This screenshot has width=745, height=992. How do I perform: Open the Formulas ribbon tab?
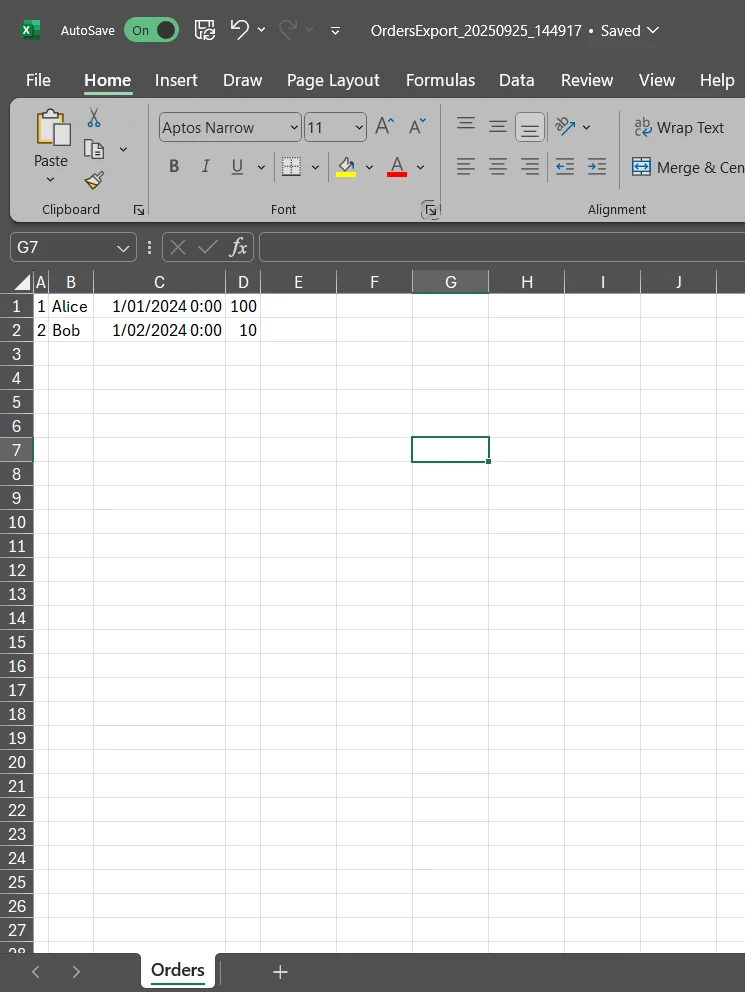[440, 80]
